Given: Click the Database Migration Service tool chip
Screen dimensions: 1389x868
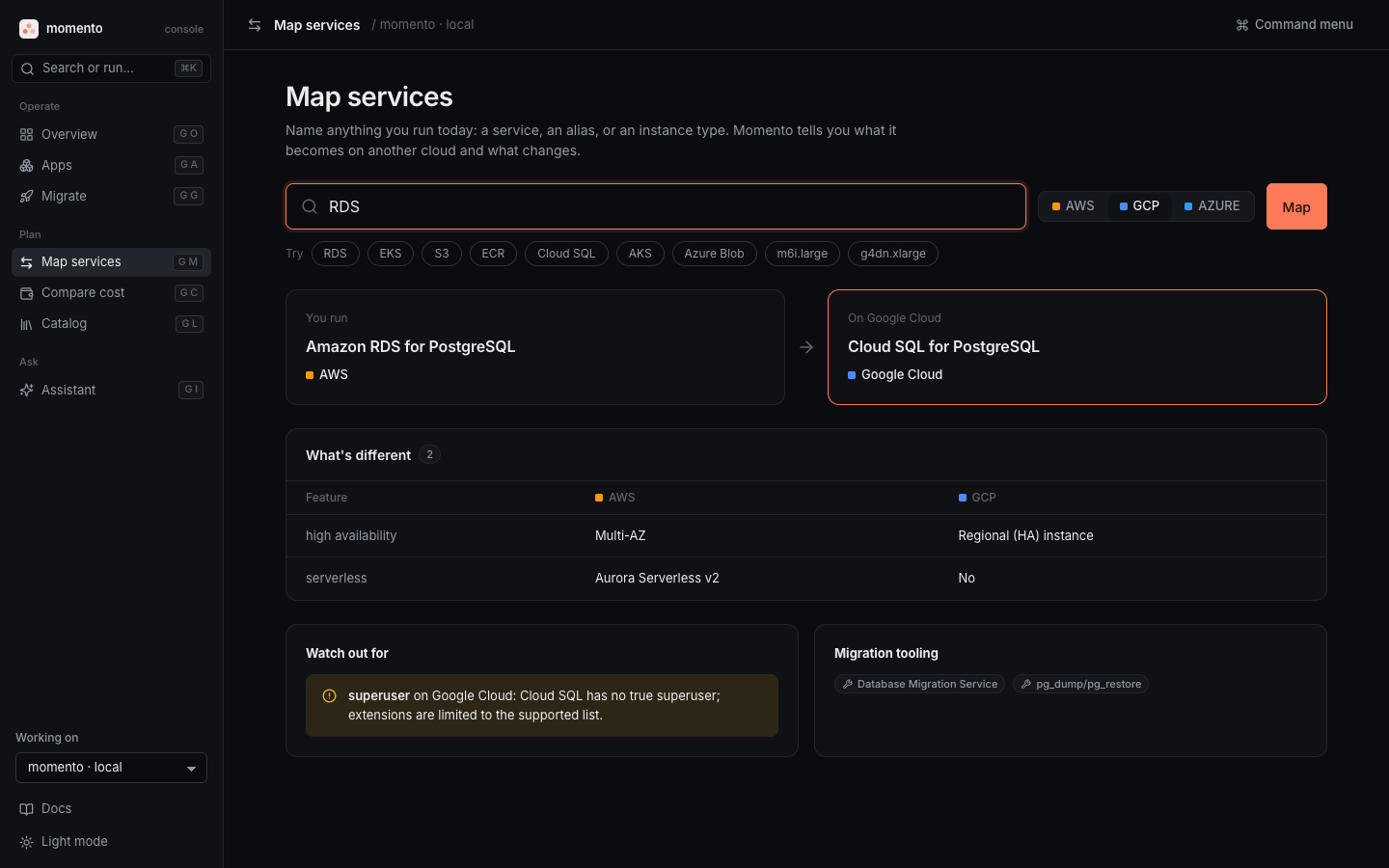Looking at the screenshot, I should coord(920,685).
